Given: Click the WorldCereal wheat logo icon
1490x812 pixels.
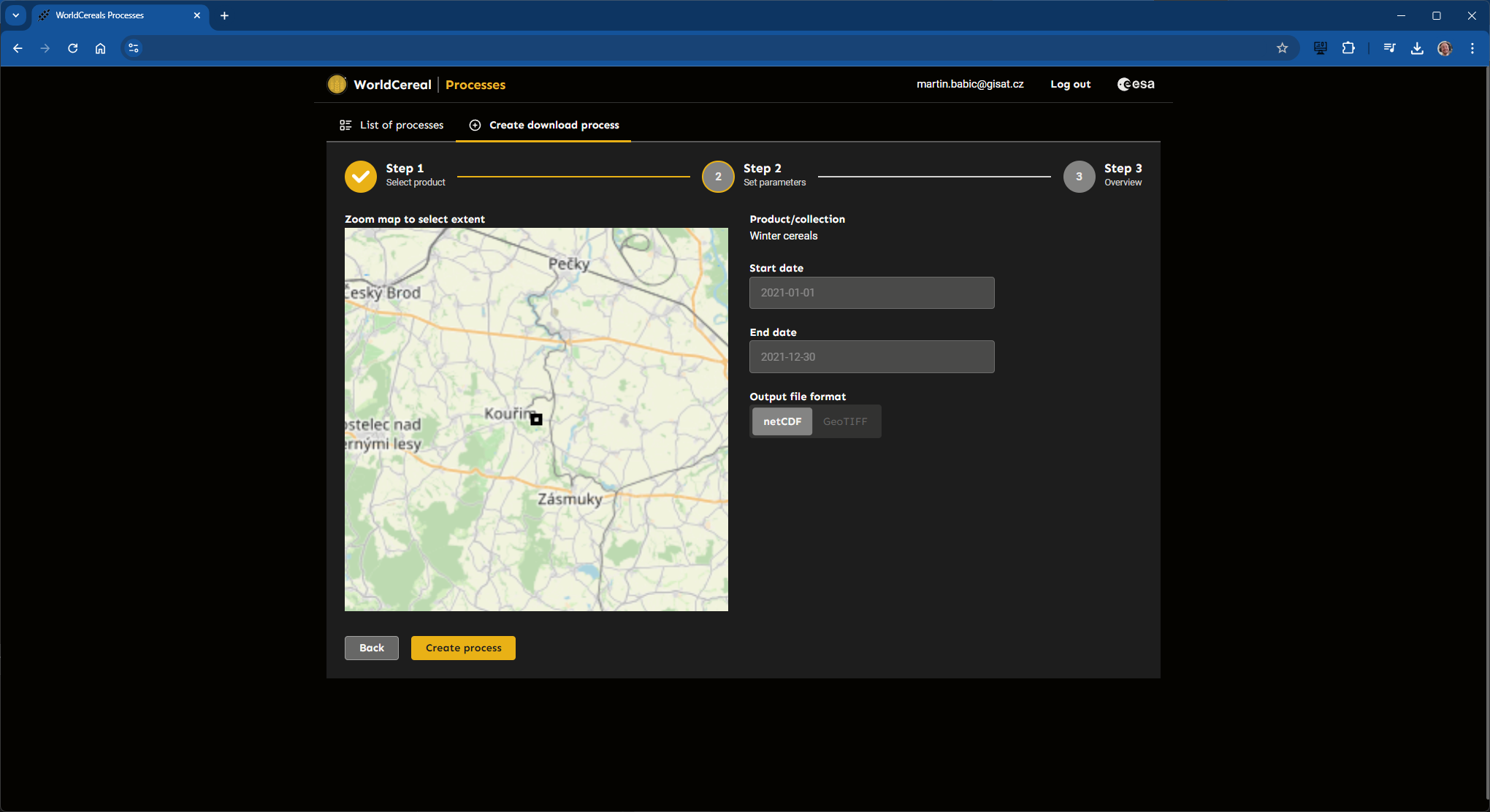Looking at the screenshot, I should (337, 85).
